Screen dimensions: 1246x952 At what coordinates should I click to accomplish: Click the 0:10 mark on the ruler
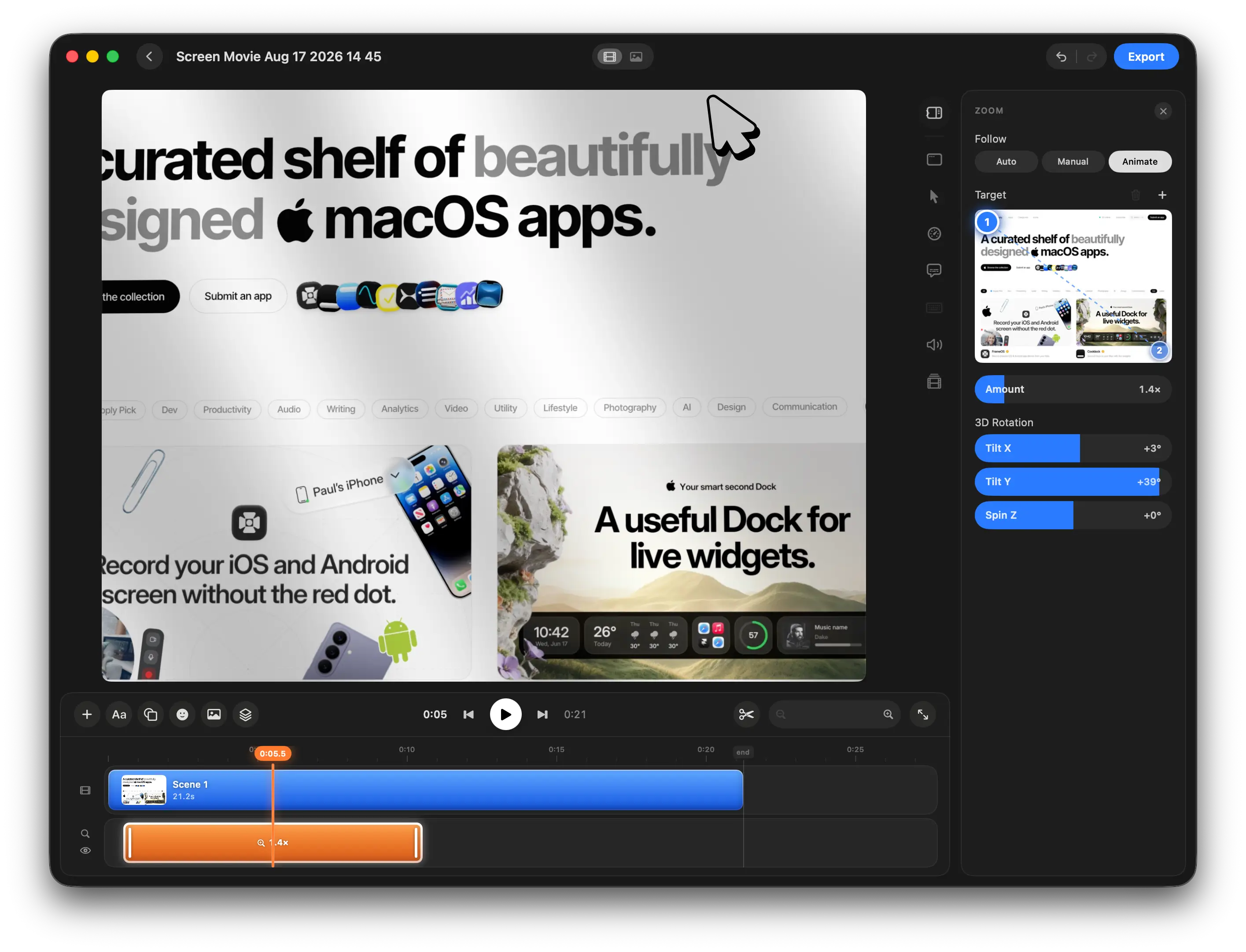click(407, 750)
